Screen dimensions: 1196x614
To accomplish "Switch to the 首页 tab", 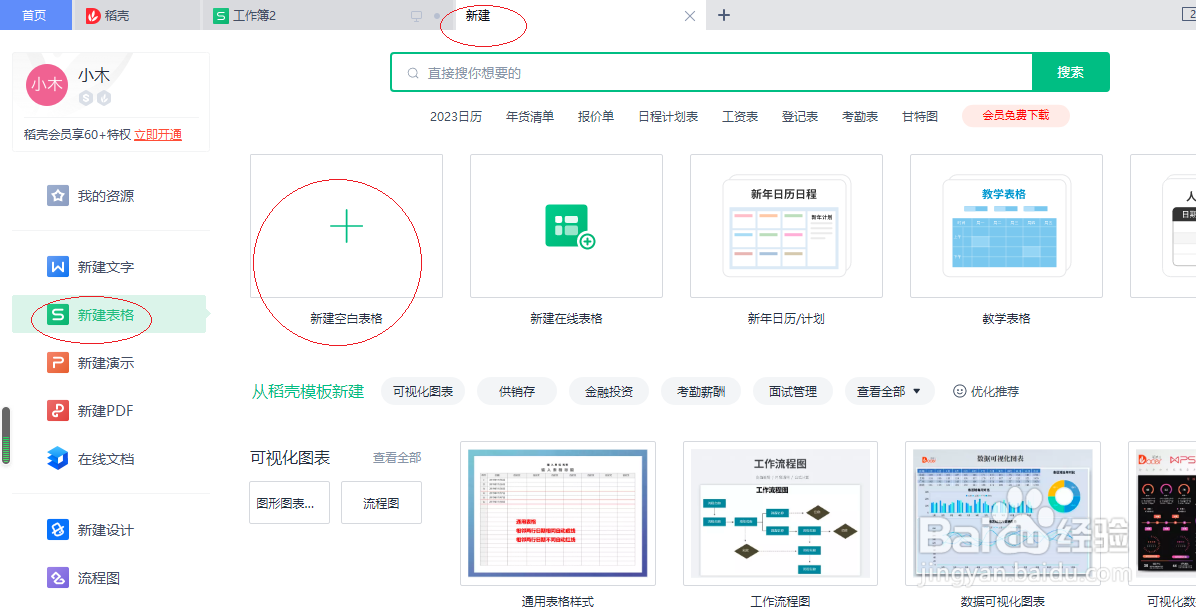I will 34,15.
